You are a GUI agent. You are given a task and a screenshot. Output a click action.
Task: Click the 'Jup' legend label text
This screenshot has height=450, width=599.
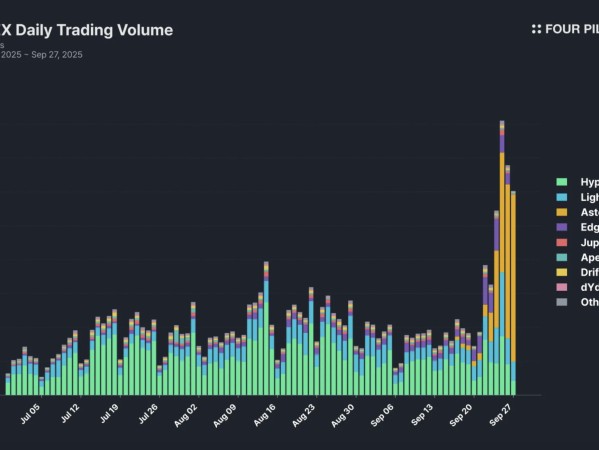tap(589, 243)
